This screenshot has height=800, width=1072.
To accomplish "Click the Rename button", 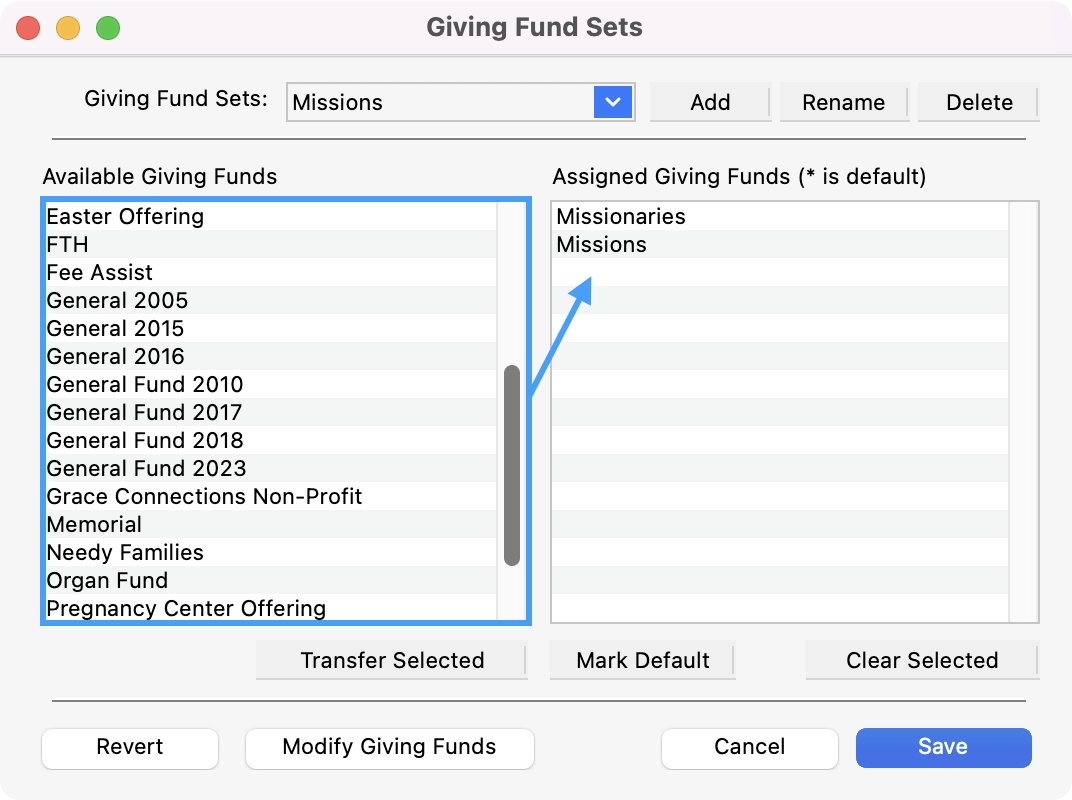I will pos(843,102).
